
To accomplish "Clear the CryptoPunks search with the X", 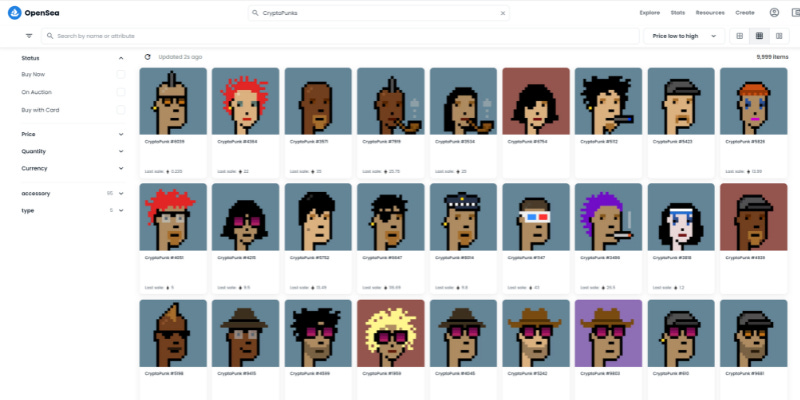I will pyautogui.click(x=503, y=13).
